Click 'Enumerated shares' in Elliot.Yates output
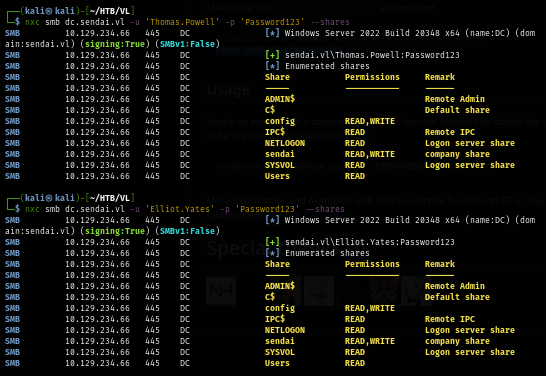546x376 pixels. (x=327, y=253)
